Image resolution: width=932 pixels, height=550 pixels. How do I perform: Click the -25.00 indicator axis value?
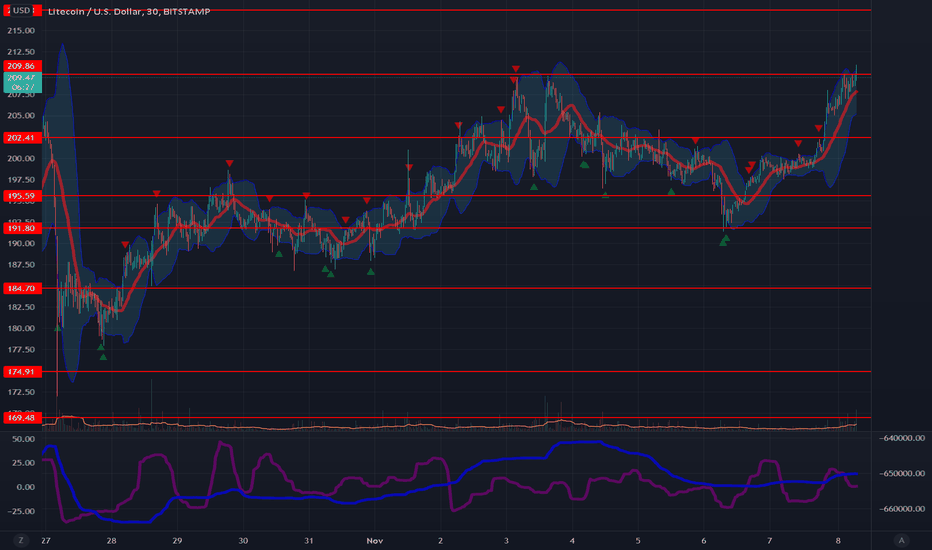pyautogui.click(x=21, y=511)
